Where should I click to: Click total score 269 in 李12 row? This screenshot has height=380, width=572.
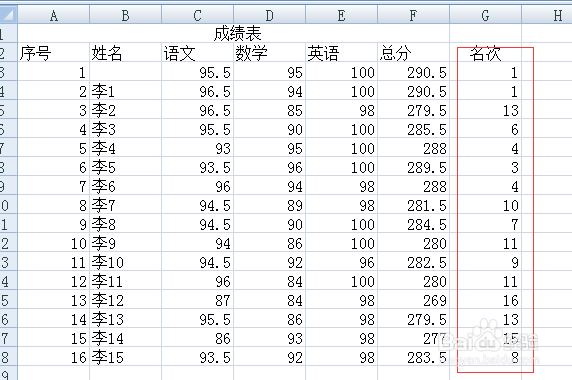pyautogui.click(x=413, y=300)
